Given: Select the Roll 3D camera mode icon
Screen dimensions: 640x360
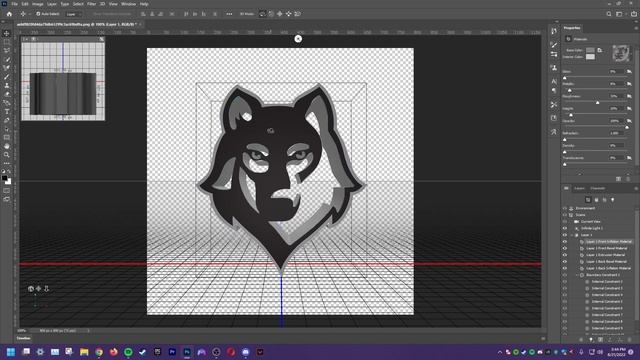Looking at the screenshot, I should [271, 14].
